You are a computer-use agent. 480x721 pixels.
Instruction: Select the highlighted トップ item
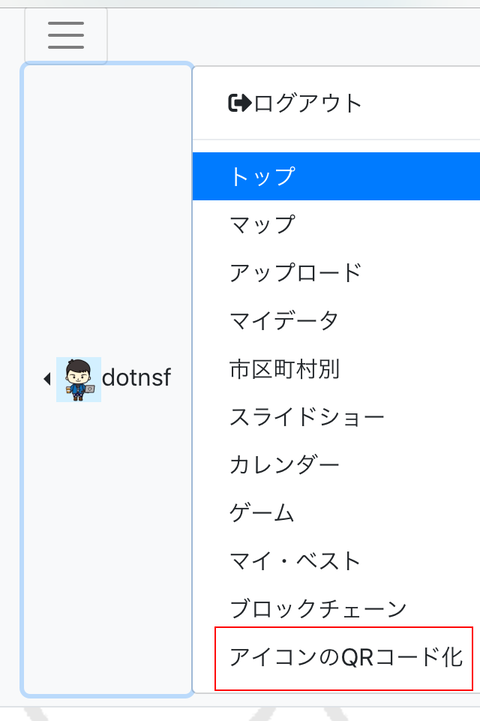pos(336,176)
